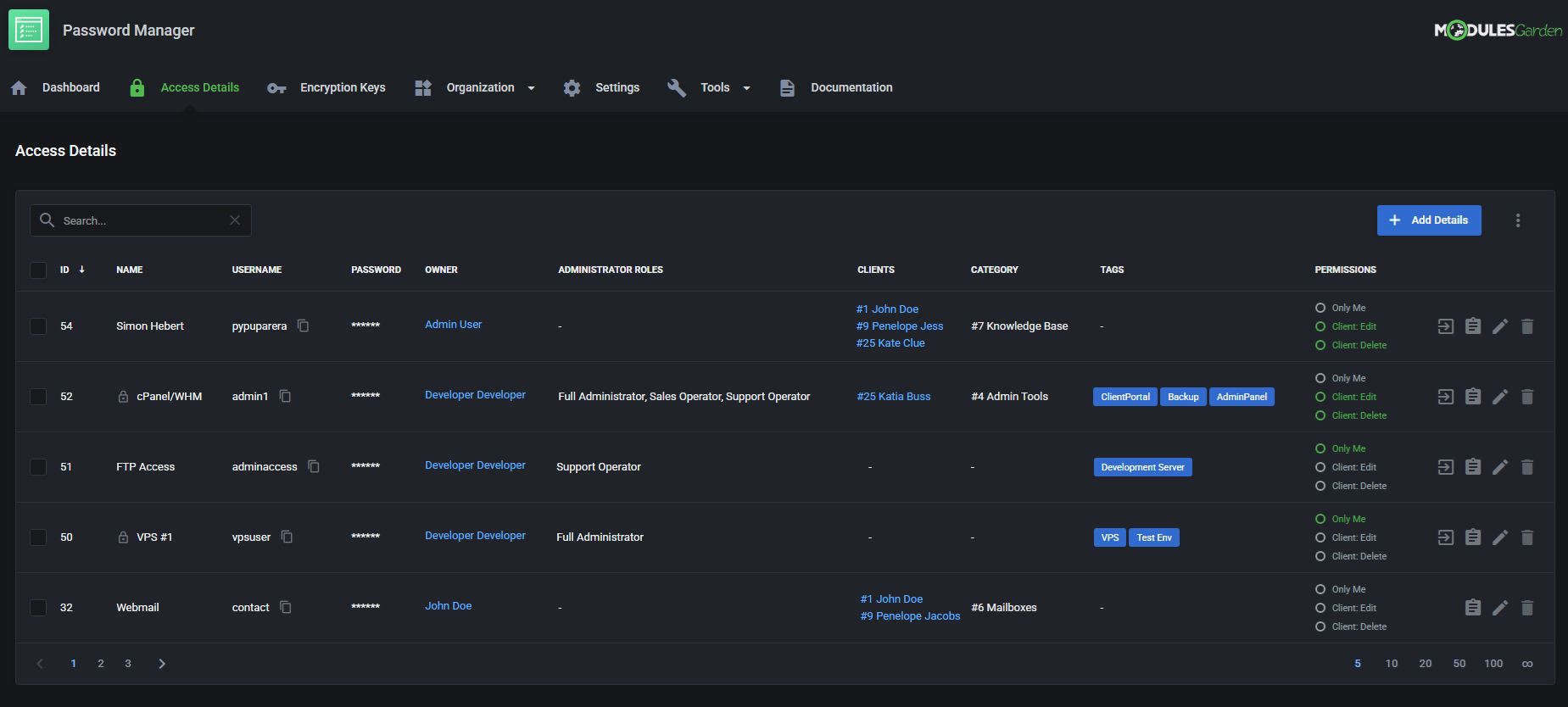Clear the search field X icon
The height and width of the screenshot is (707, 1568).
click(x=235, y=220)
